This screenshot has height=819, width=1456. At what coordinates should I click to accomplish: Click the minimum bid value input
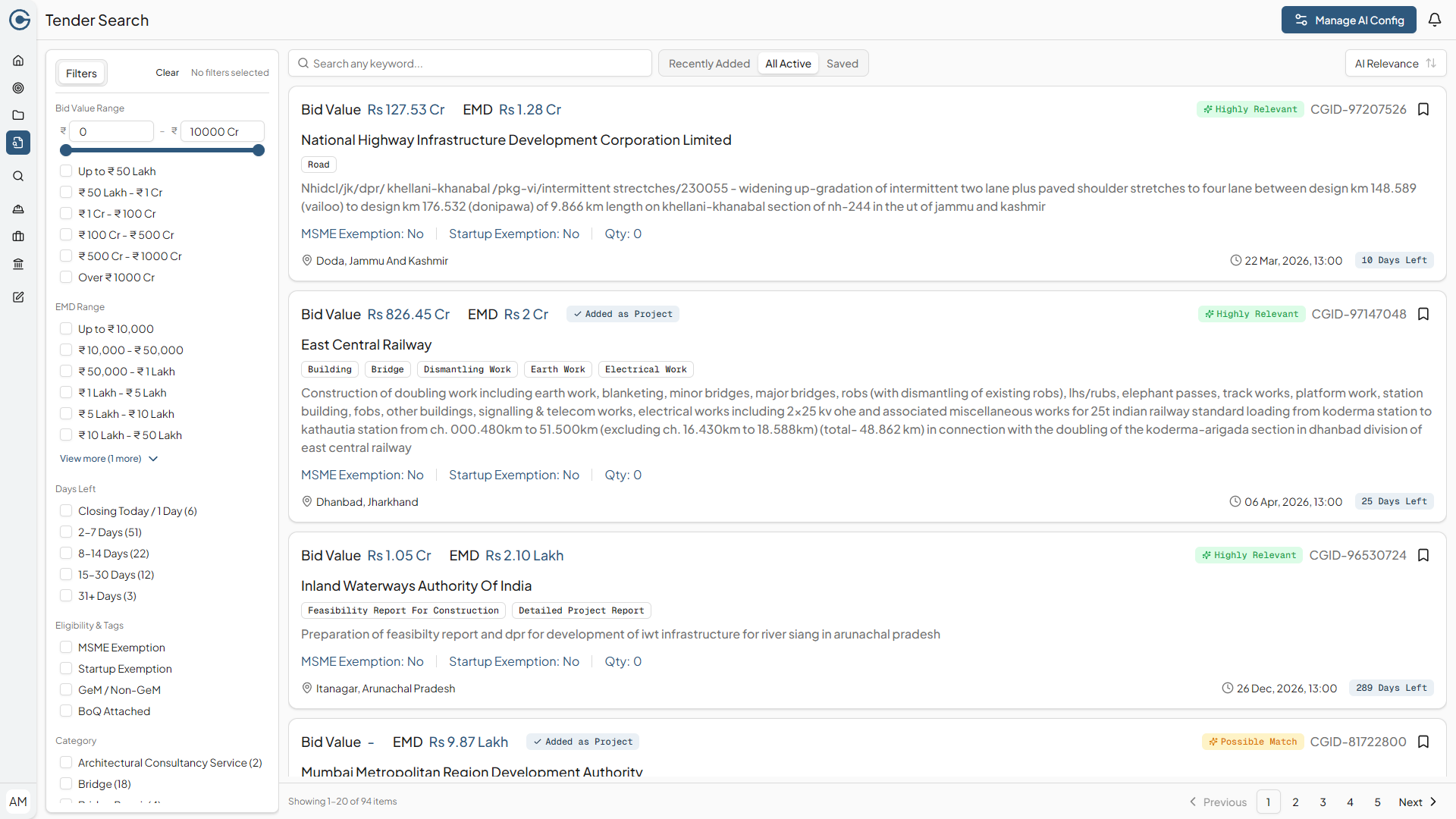coord(111,131)
